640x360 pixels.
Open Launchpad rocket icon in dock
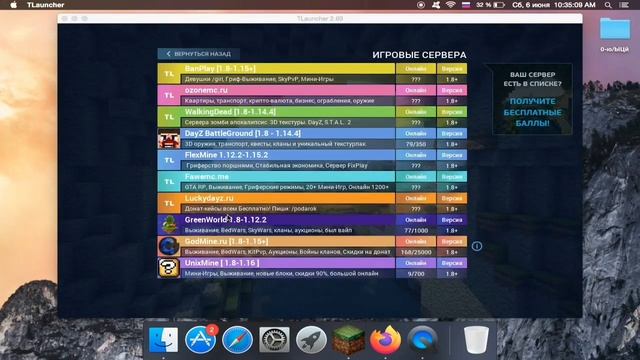pyautogui.click(x=311, y=340)
